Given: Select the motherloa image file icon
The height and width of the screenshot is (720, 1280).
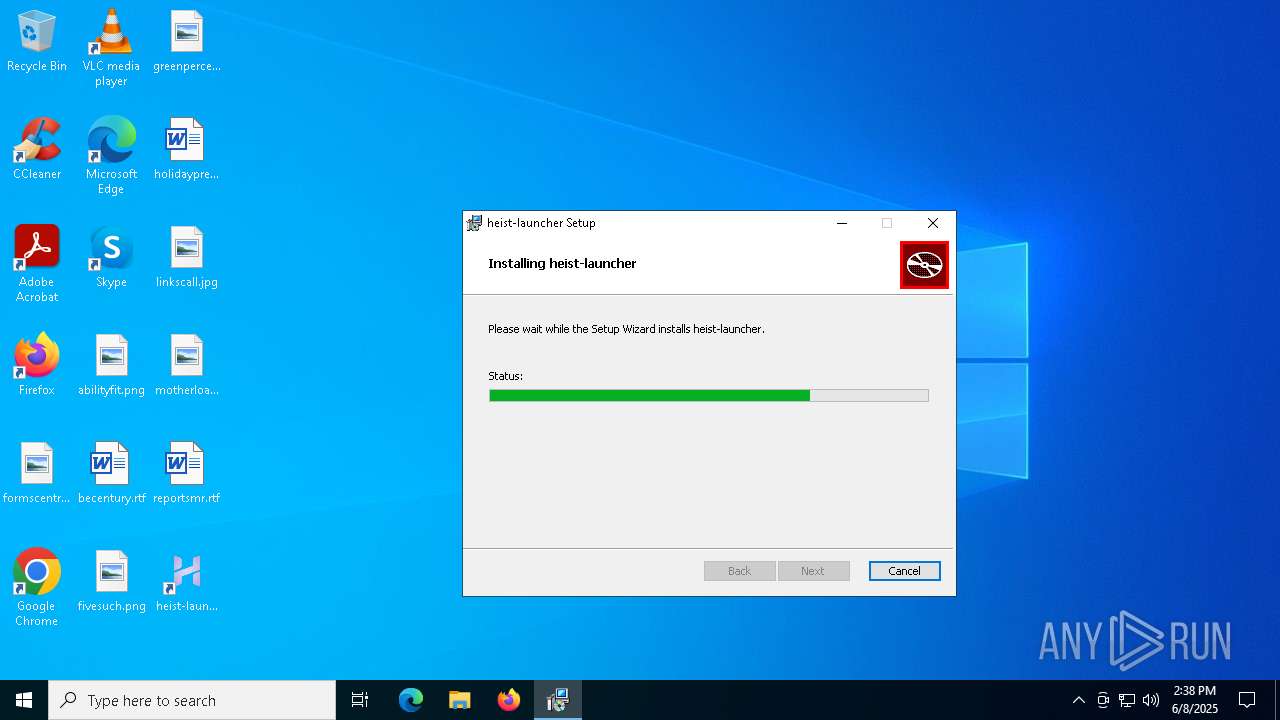Looking at the screenshot, I should point(187,365).
